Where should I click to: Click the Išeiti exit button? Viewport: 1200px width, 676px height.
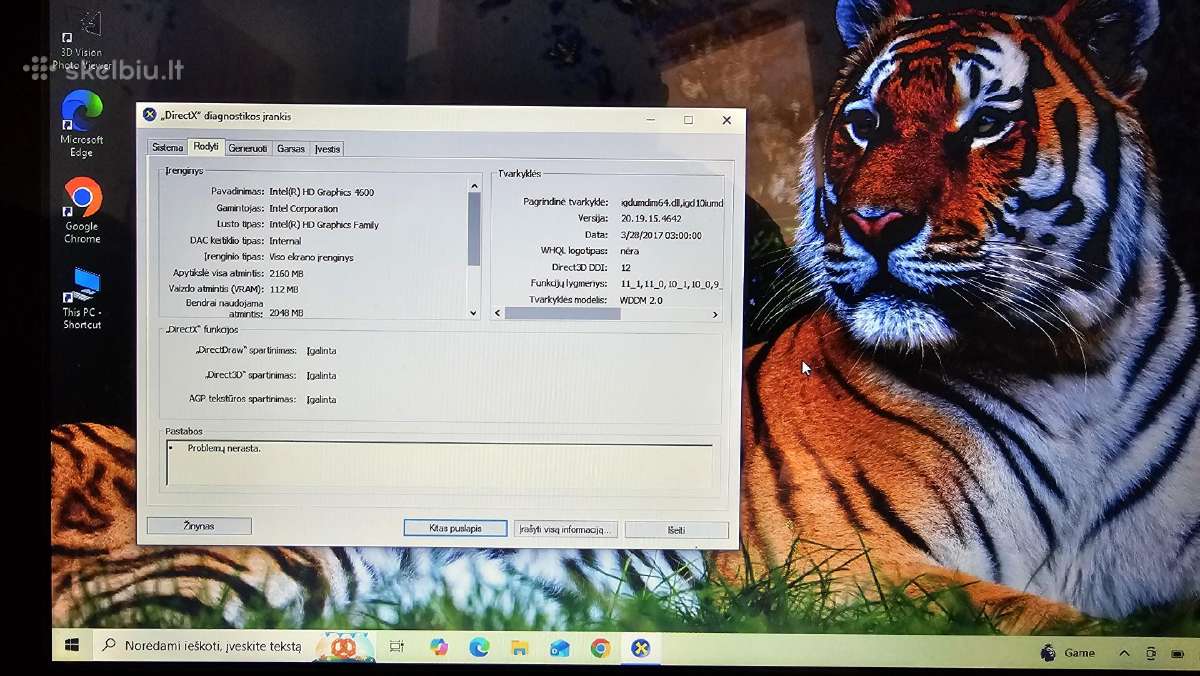pos(676,530)
